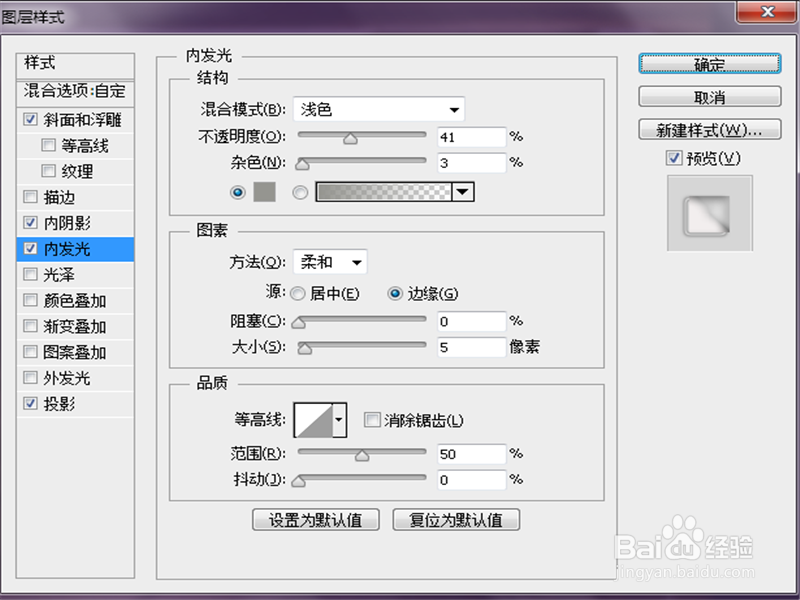Click the 范围 slider handle
This screenshot has height=600, width=800.
(x=362, y=455)
